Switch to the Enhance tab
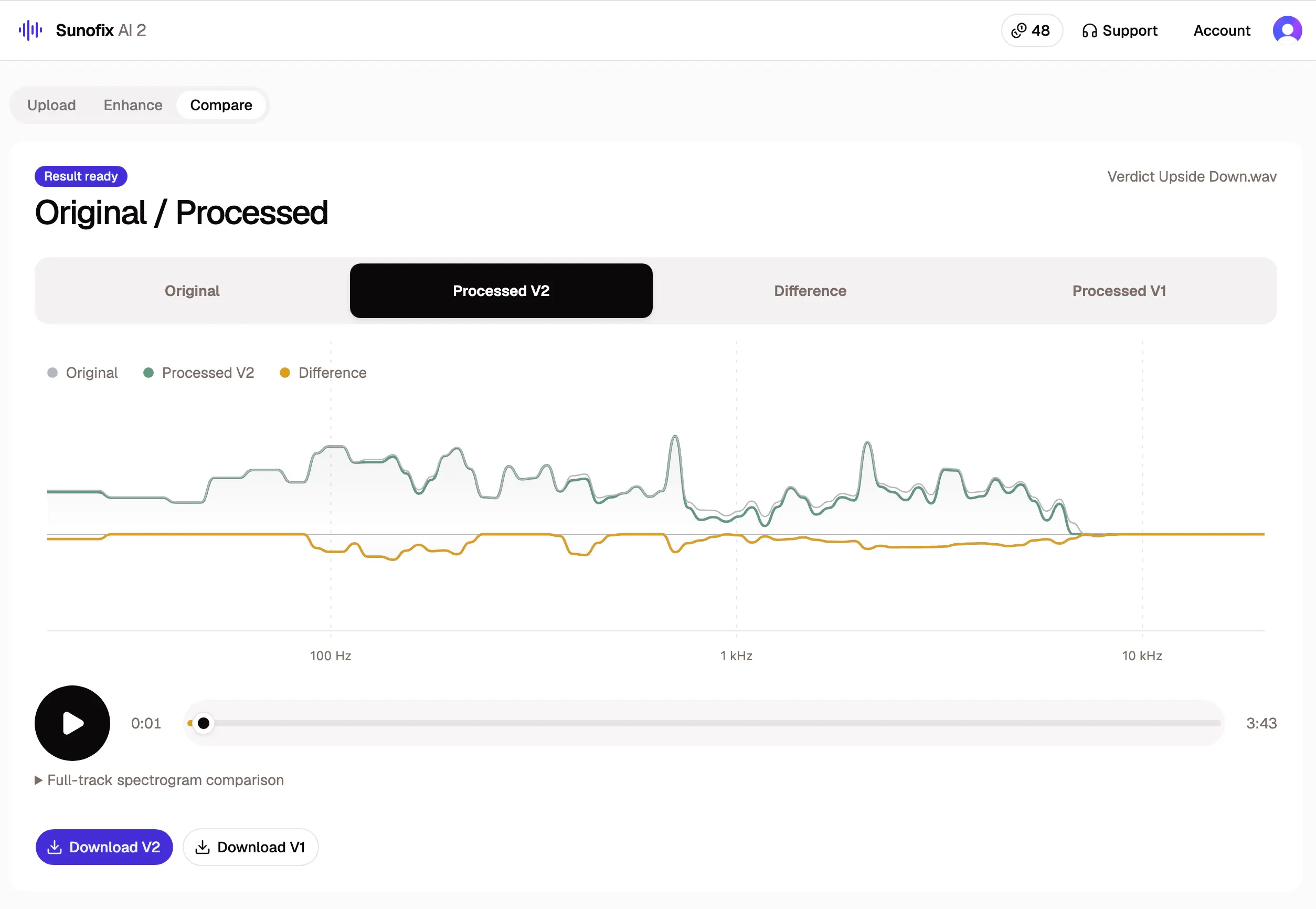The height and width of the screenshot is (909, 1316). [133, 105]
